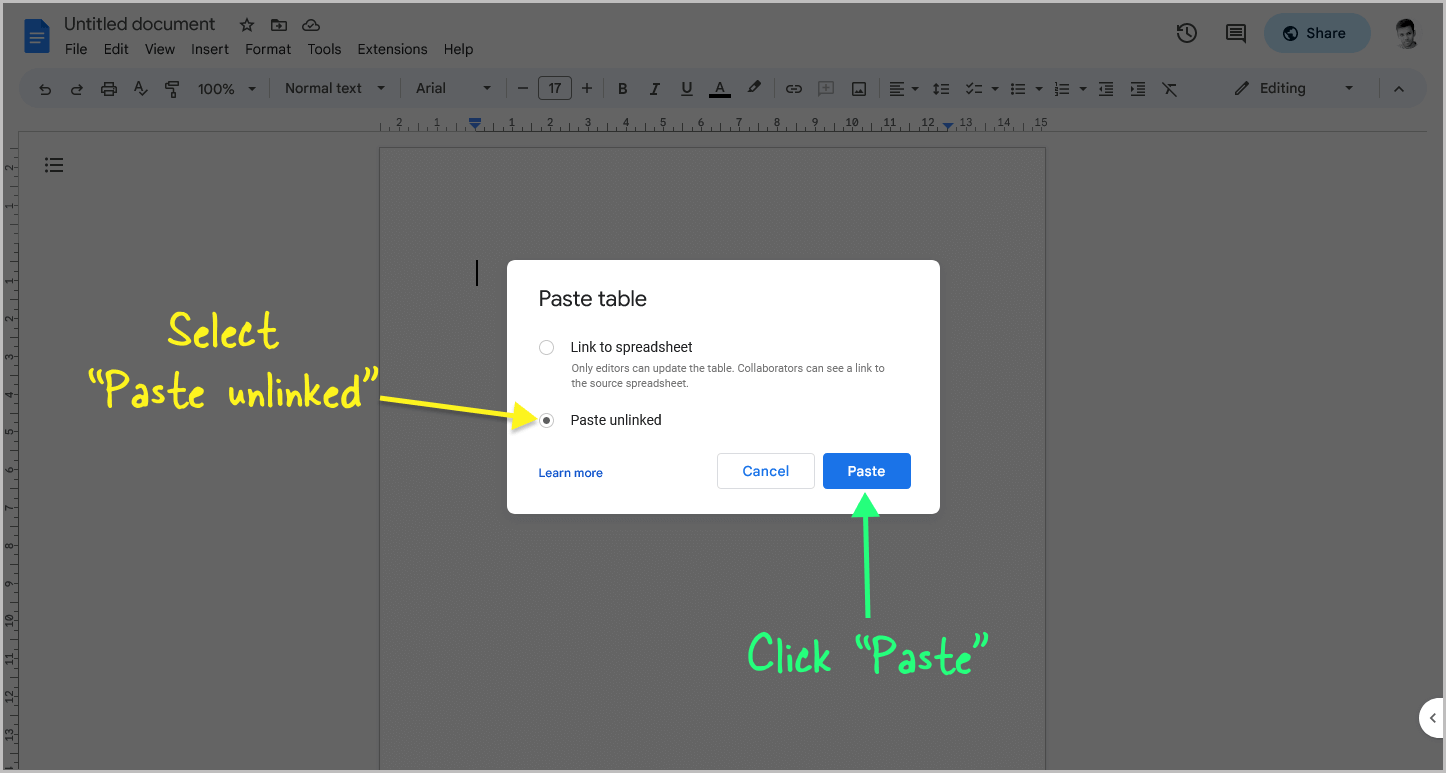Viewport: 1446px width, 773px height.
Task: Open the Extensions menu
Action: [x=392, y=49]
